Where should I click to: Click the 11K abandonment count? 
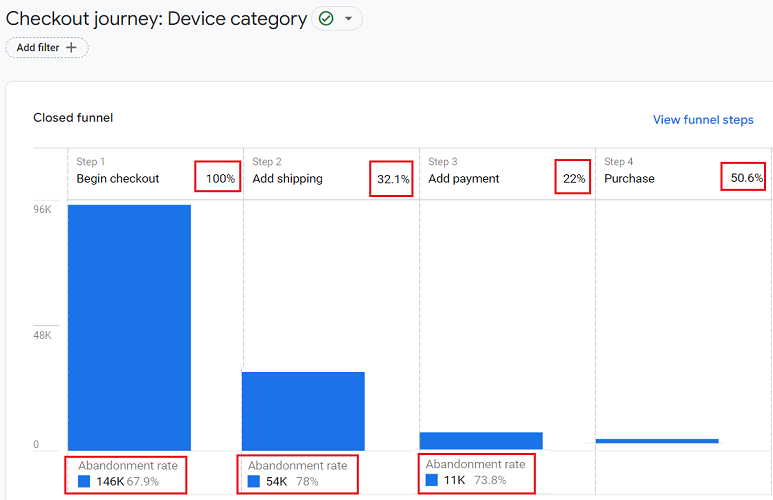tap(455, 480)
